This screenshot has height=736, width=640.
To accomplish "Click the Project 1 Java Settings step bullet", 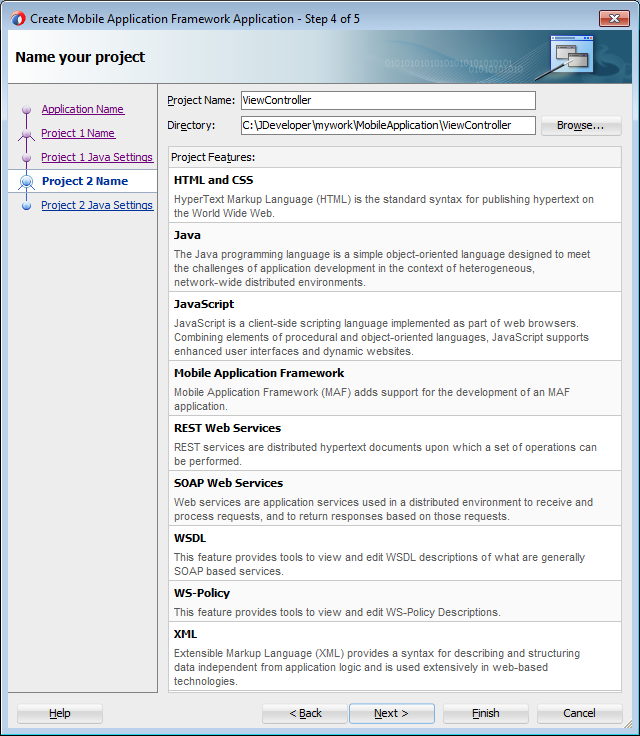I will pyautogui.click(x=26, y=158).
